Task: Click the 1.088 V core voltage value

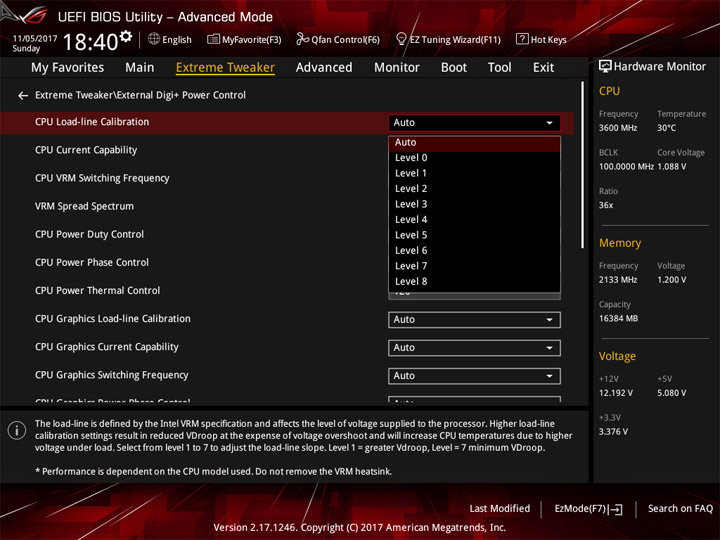Action: click(672, 167)
